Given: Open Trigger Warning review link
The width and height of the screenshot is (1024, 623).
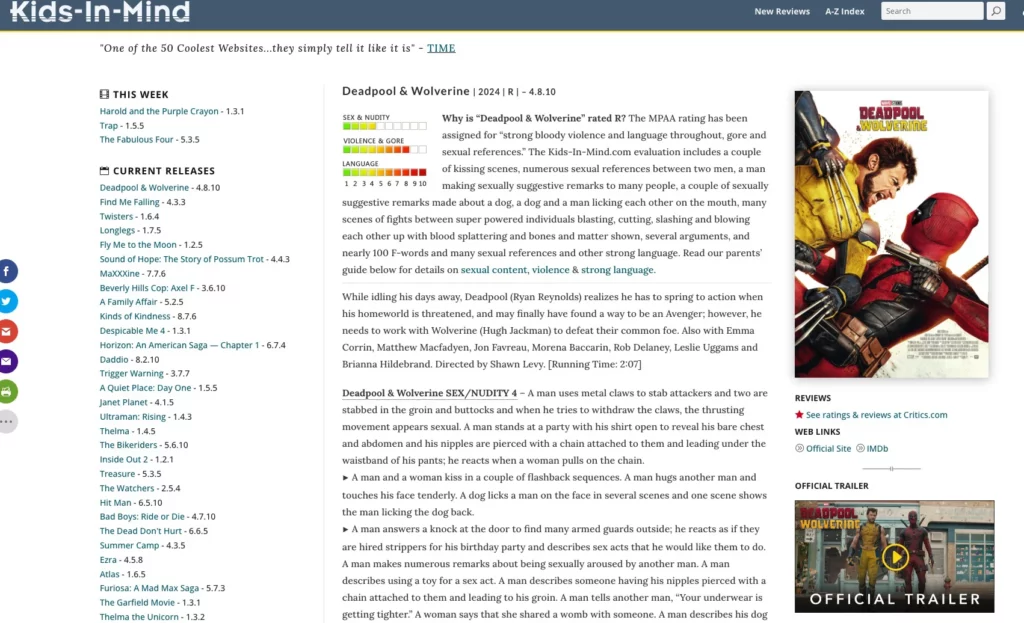Looking at the screenshot, I should point(131,374).
